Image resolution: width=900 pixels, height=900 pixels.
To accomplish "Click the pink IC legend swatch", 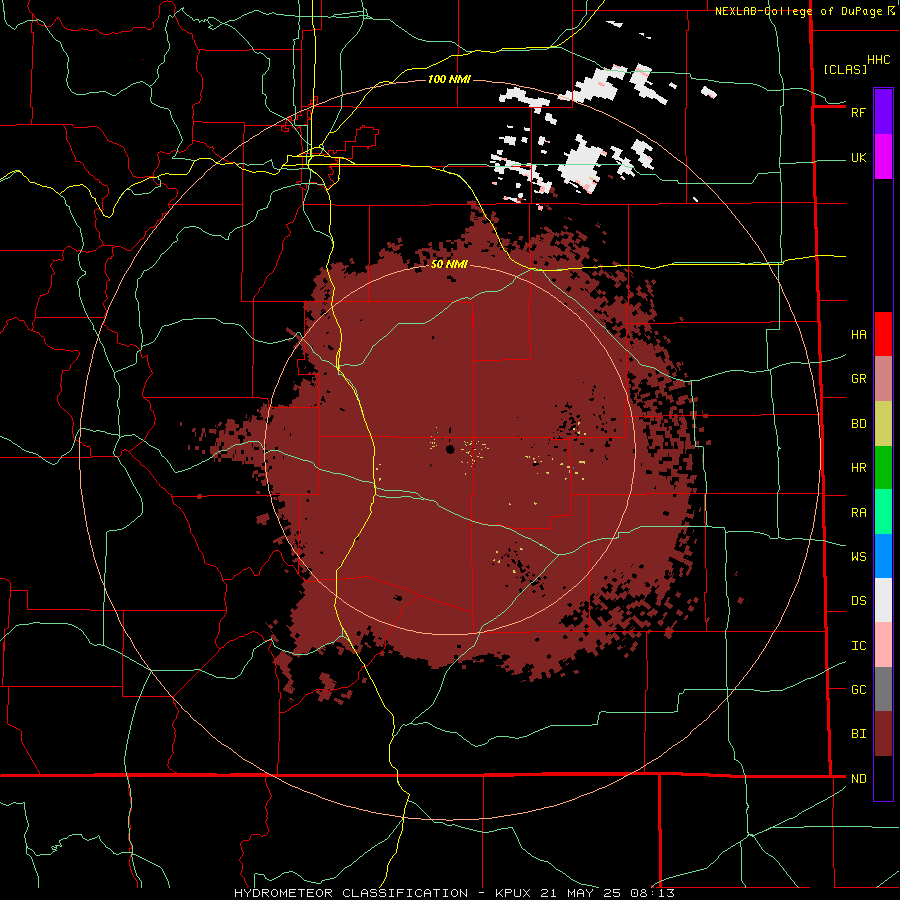I will [x=883, y=645].
